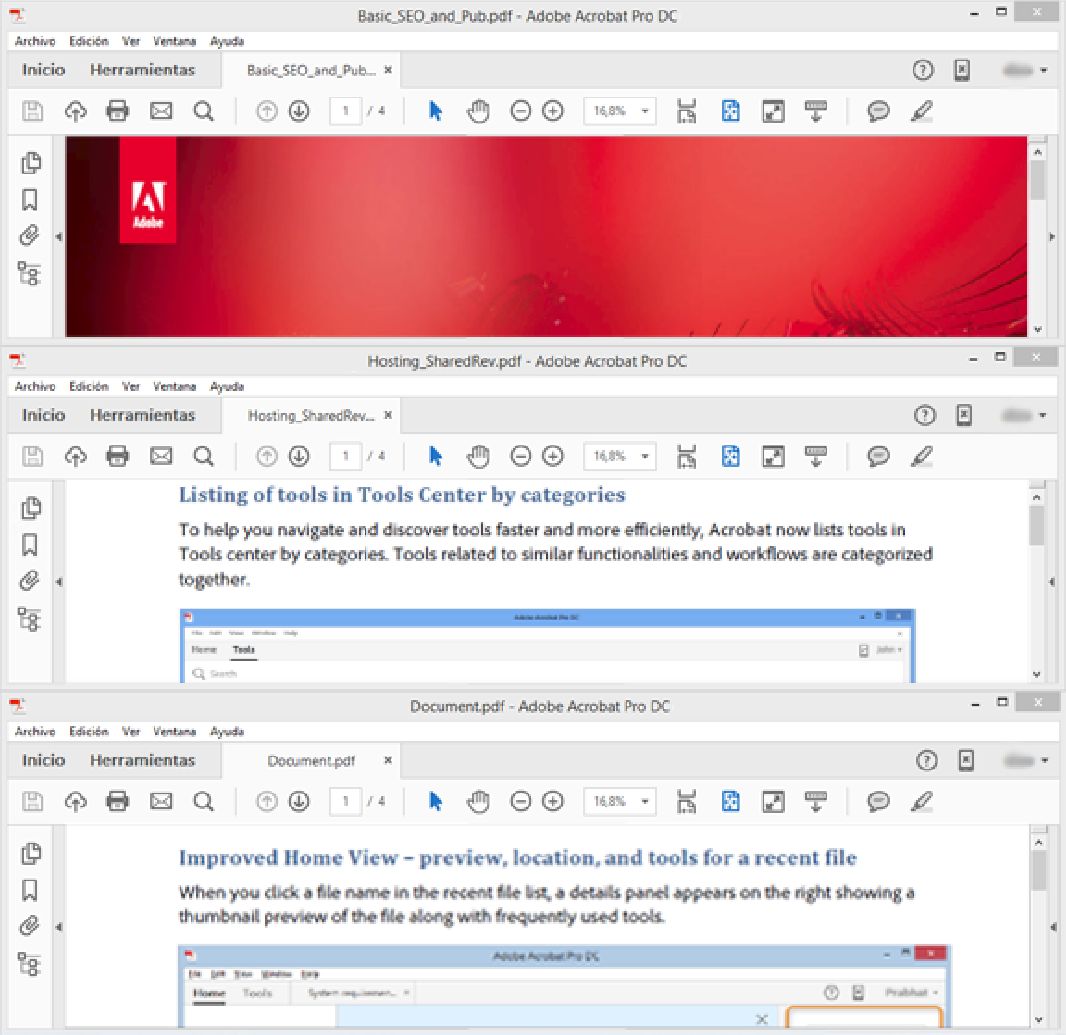Click read mode download icon in Document.pdf toolbar
Viewport: 1066px width, 1035px height.
click(x=815, y=801)
